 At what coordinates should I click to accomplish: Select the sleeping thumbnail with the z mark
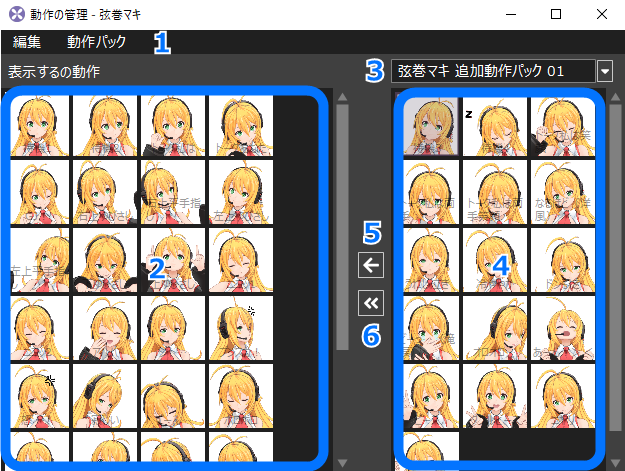(495, 126)
